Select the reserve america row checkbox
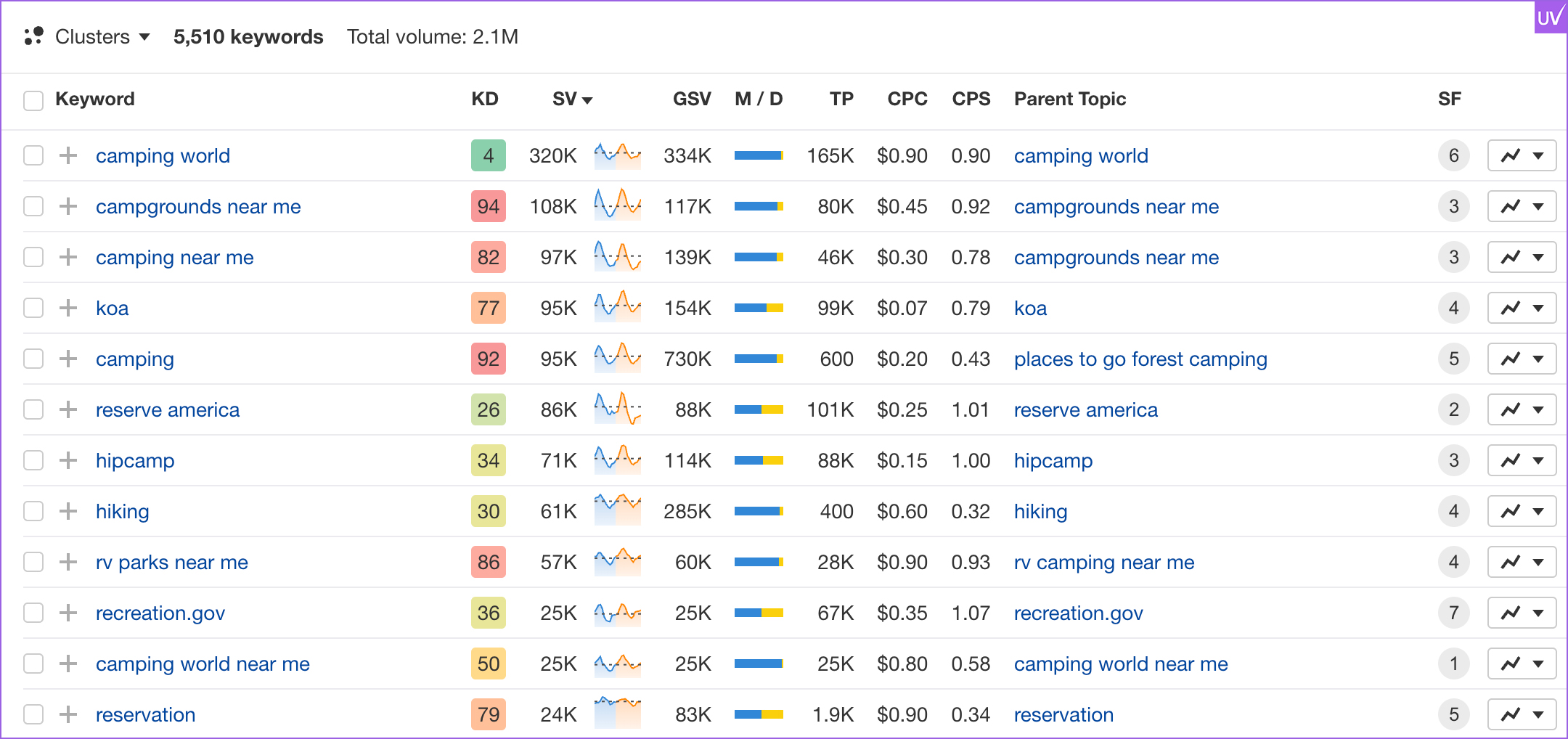 point(33,409)
